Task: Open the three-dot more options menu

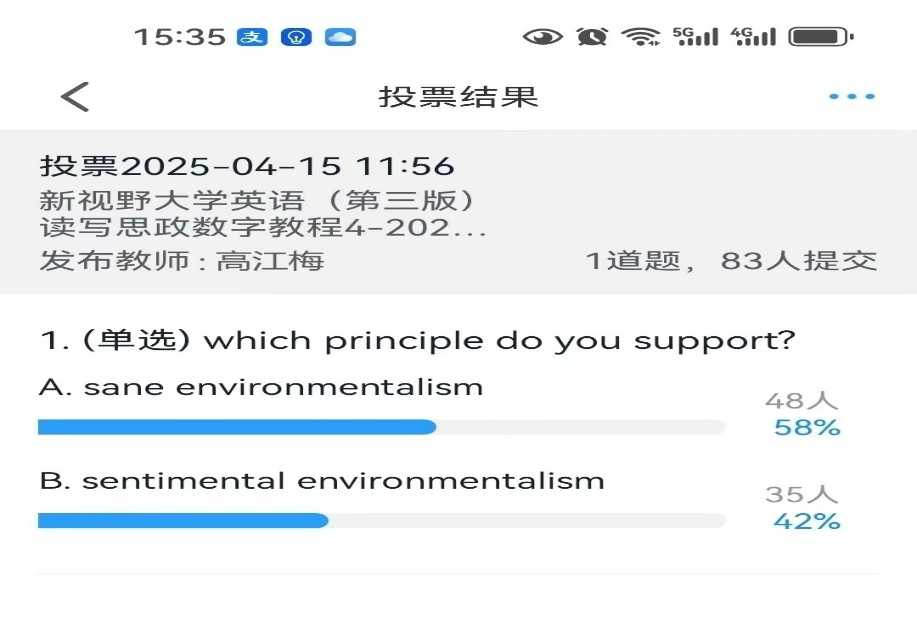Action: (851, 97)
